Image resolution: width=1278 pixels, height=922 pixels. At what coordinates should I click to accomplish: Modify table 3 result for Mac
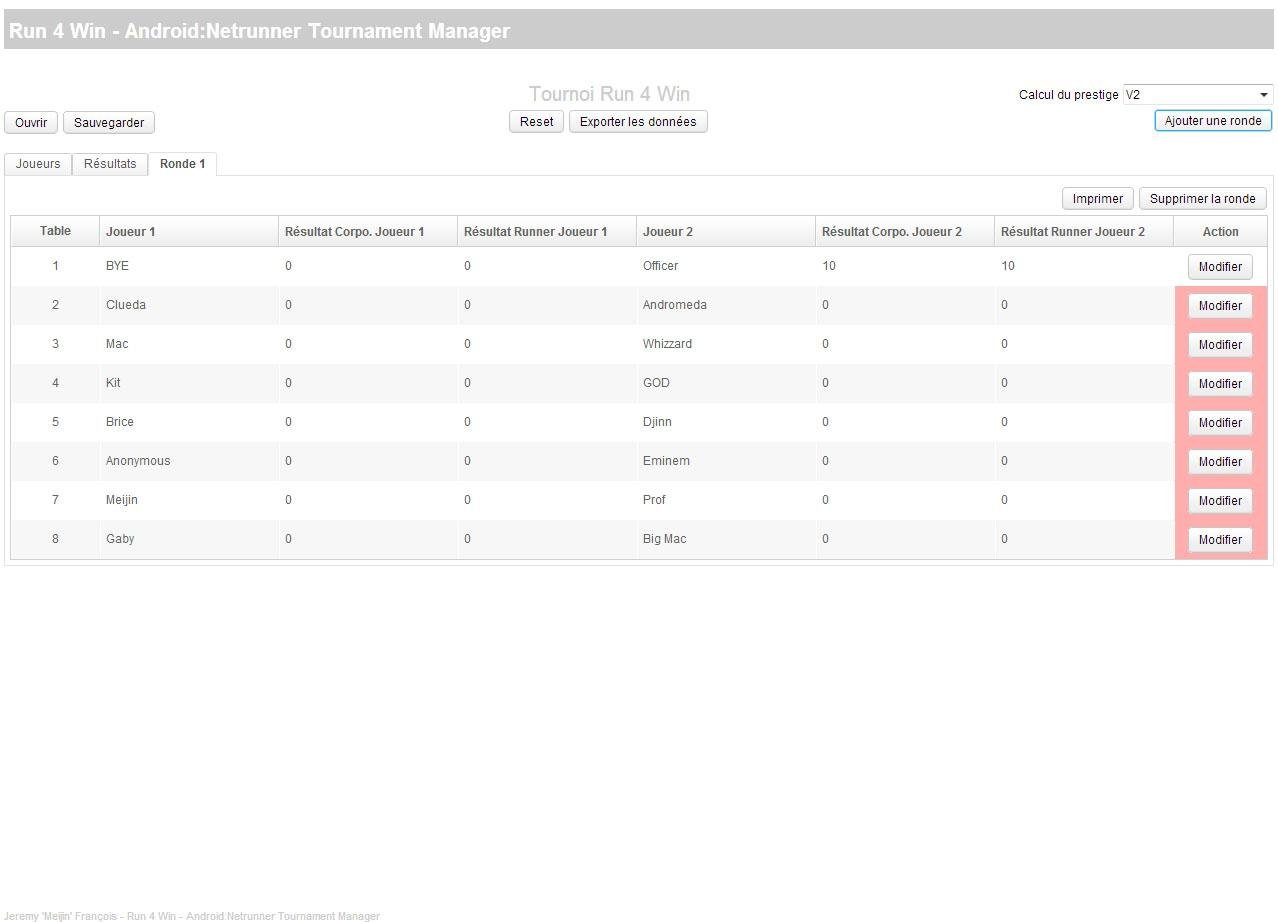coord(1219,344)
